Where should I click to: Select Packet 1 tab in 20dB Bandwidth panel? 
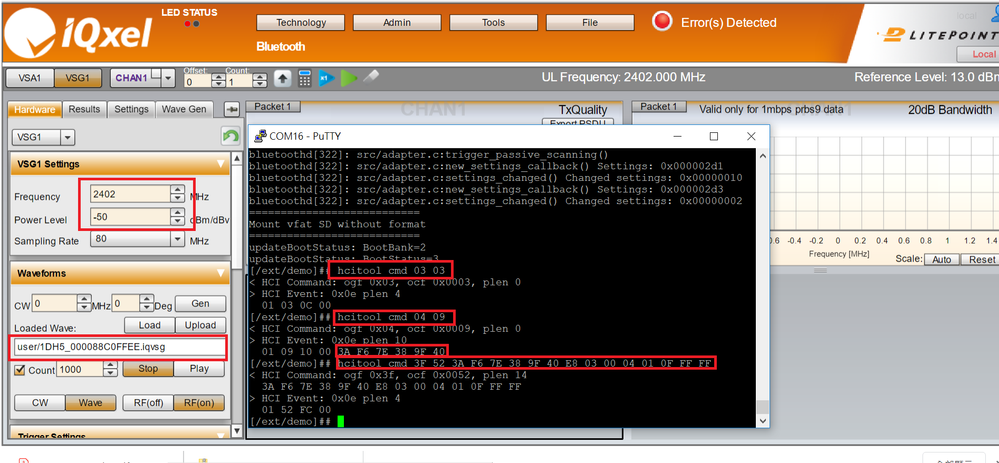pyautogui.click(x=659, y=106)
